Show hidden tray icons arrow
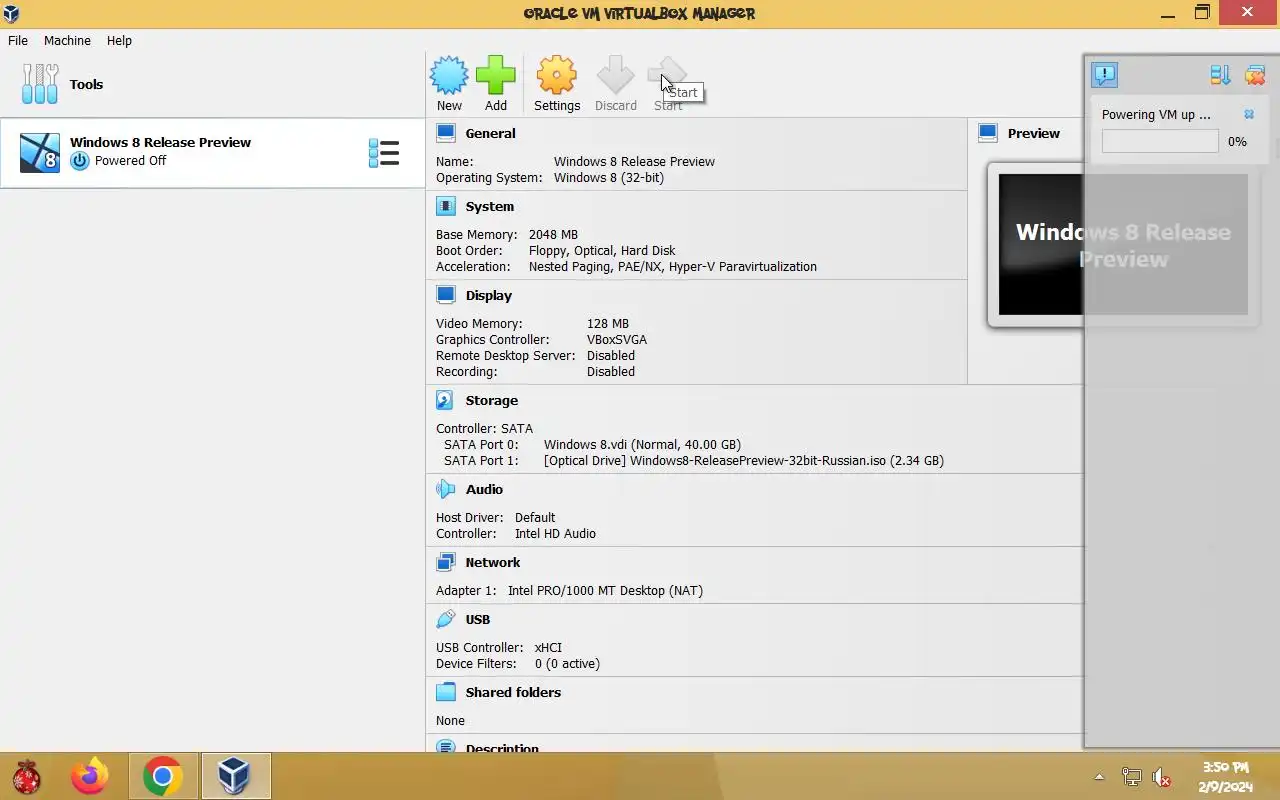 1100,777
